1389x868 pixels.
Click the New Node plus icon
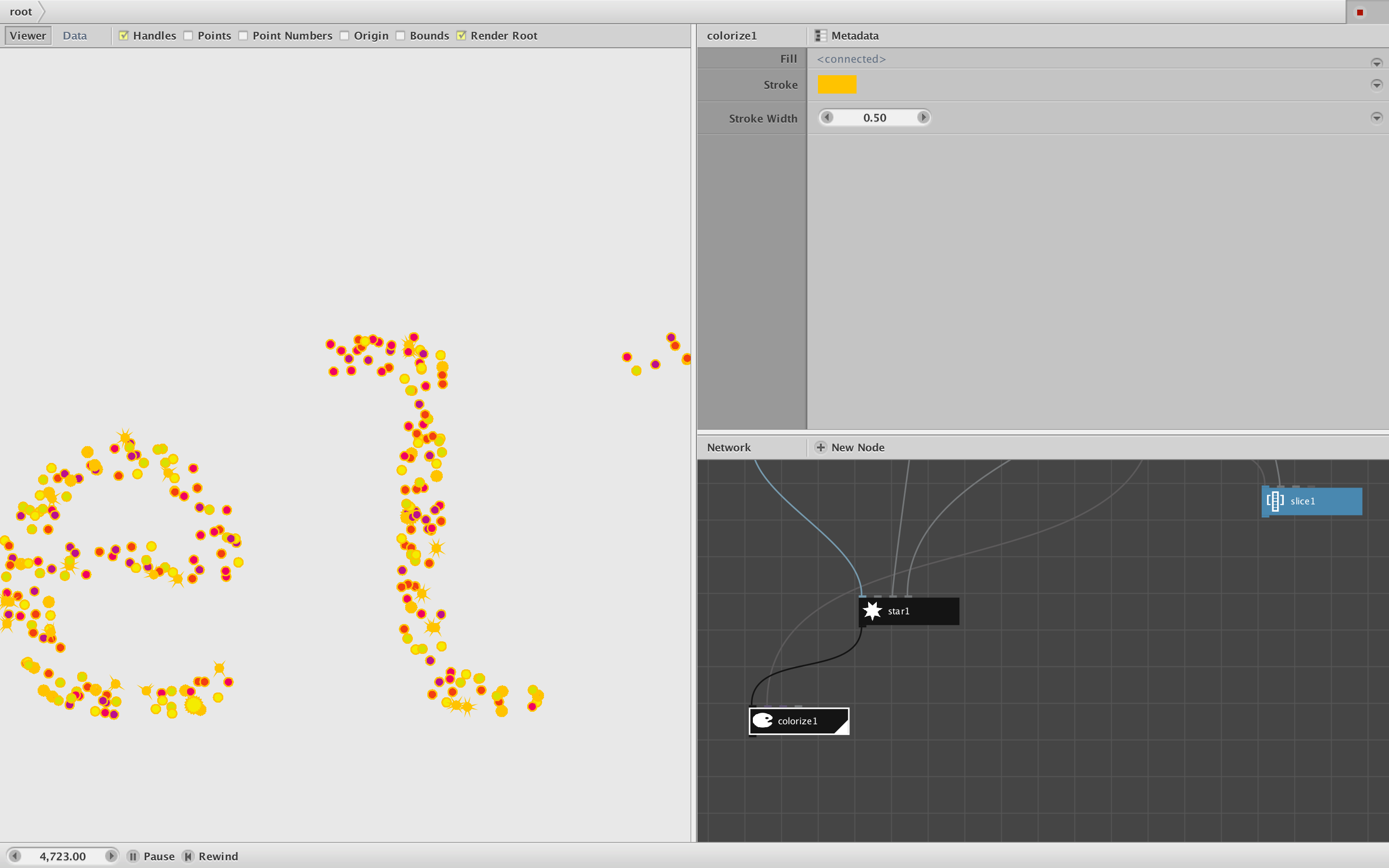pyautogui.click(x=821, y=447)
